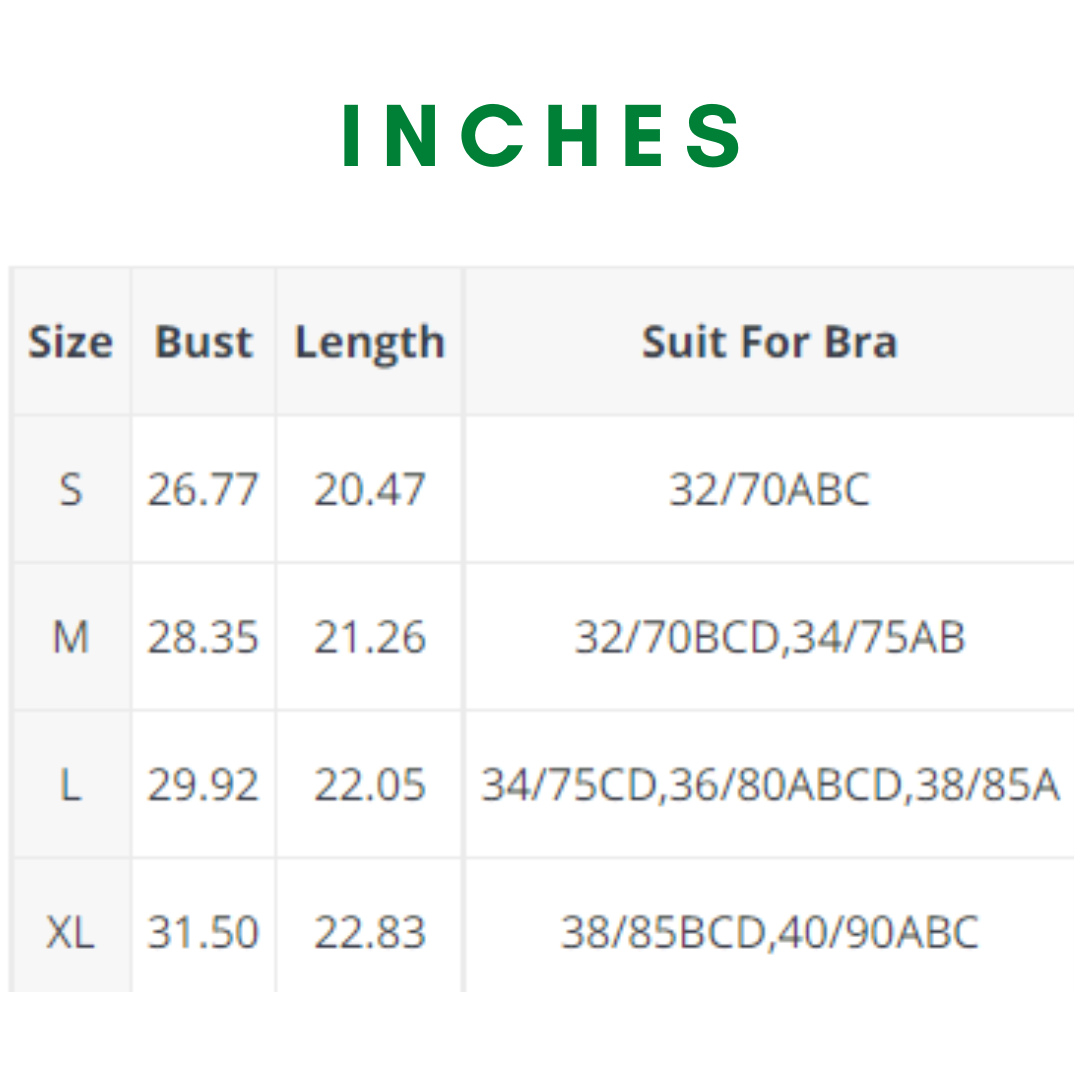Image resolution: width=1080 pixels, height=1080 pixels.
Task: Click the 32/70BCD,34/75AB cell
Action: click(769, 637)
